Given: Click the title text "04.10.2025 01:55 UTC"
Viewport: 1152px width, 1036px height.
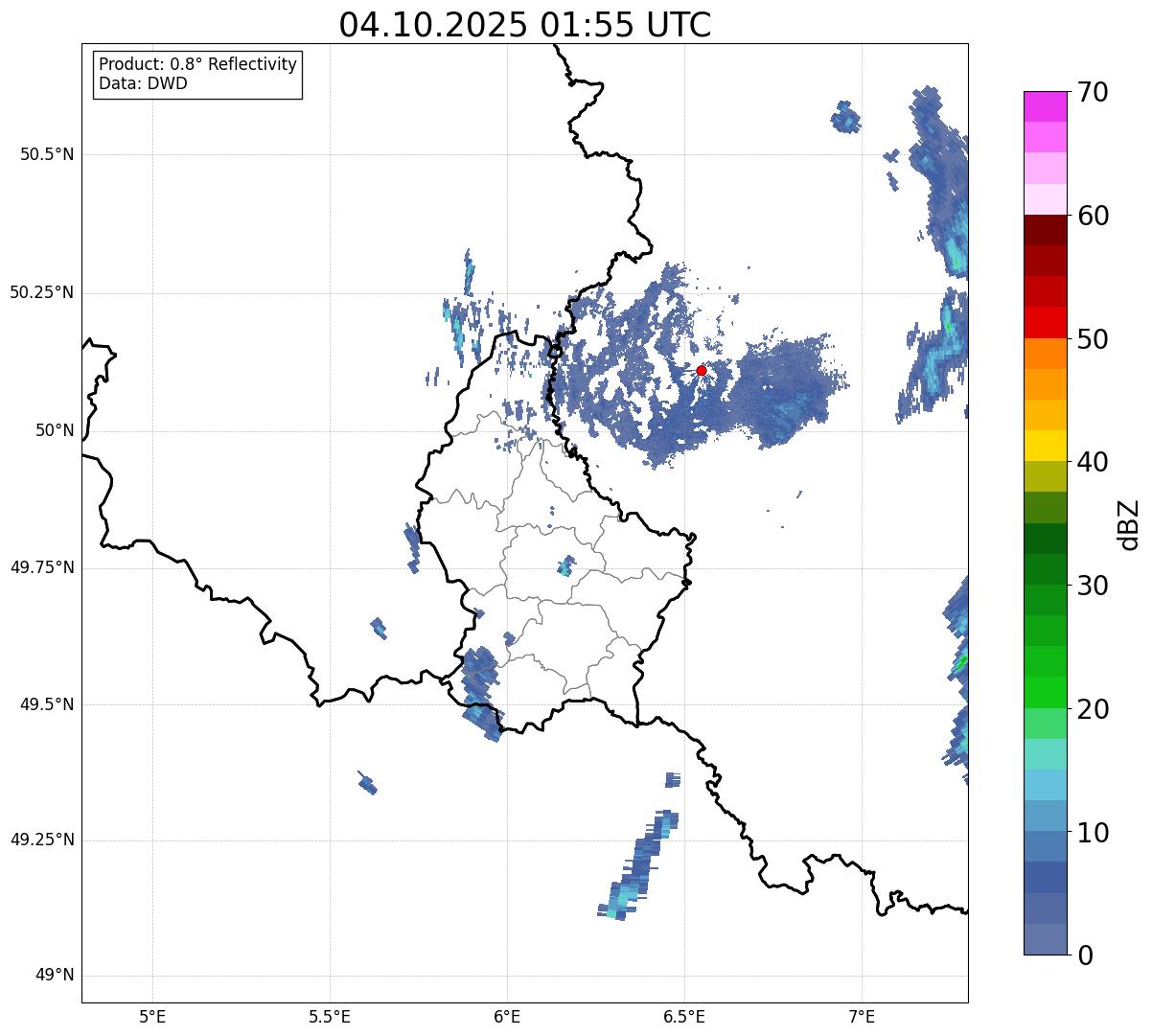Looking at the screenshot, I should click(x=525, y=25).
